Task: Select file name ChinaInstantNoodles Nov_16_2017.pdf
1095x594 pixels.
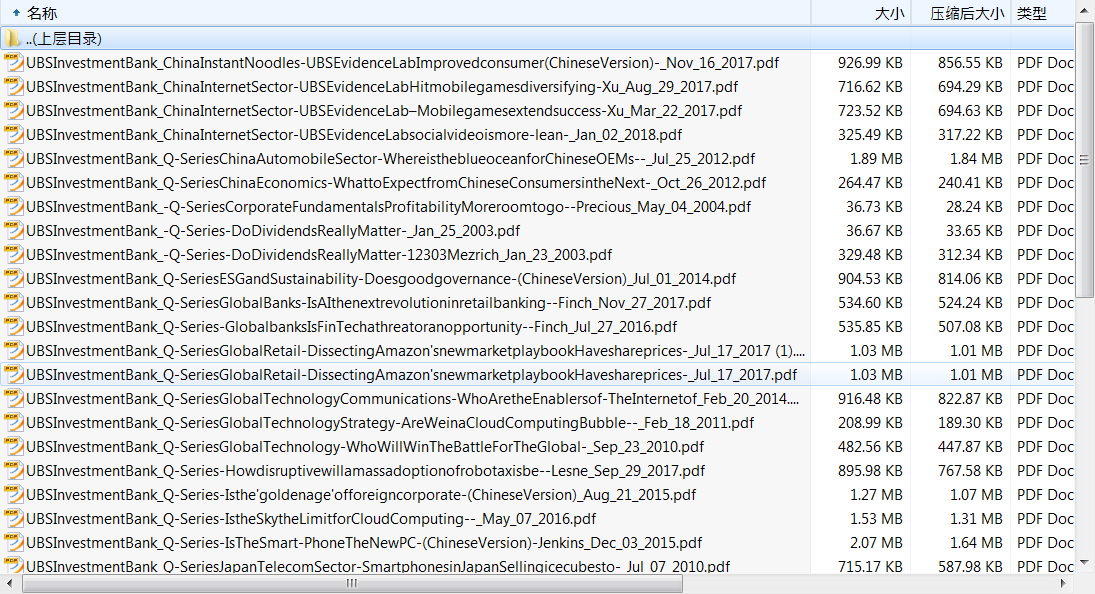Action: tap(402, 63)
